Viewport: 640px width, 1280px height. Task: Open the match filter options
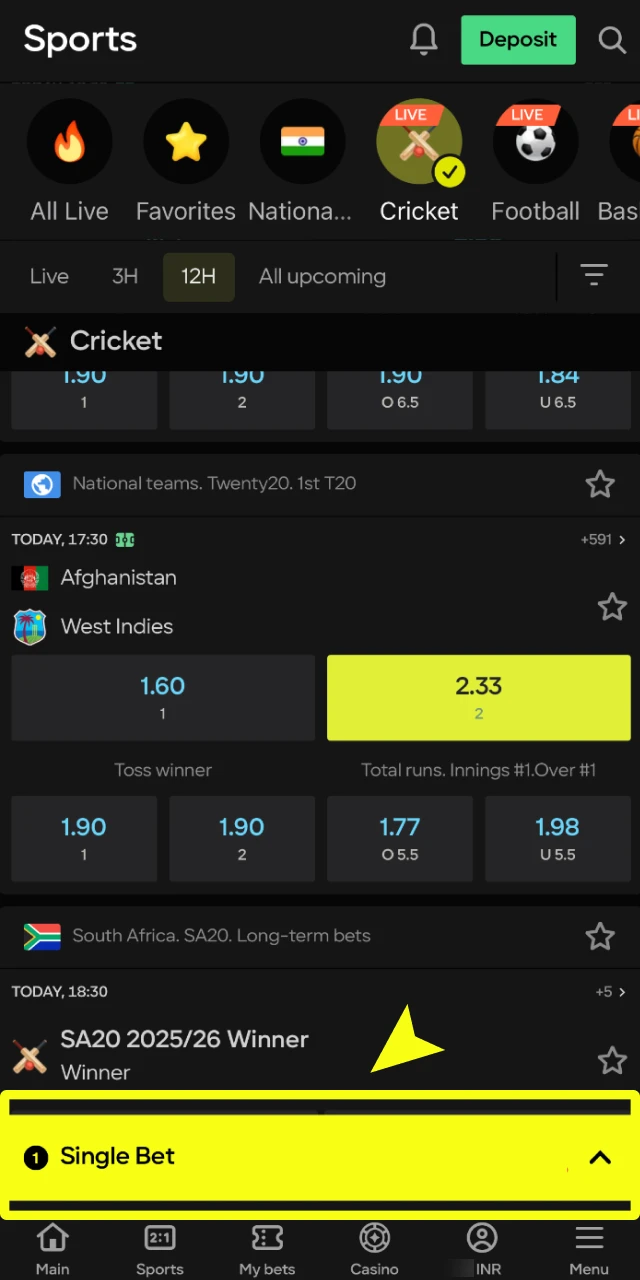tap(594, 276)
